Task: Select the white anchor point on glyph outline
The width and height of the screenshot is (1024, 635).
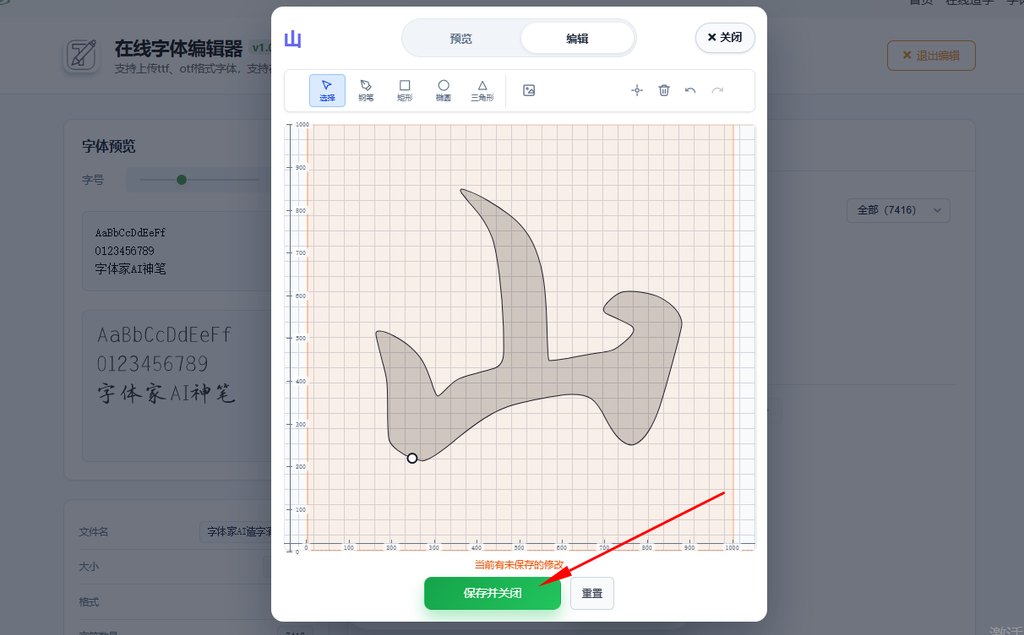Action: [x=412, y=458]
